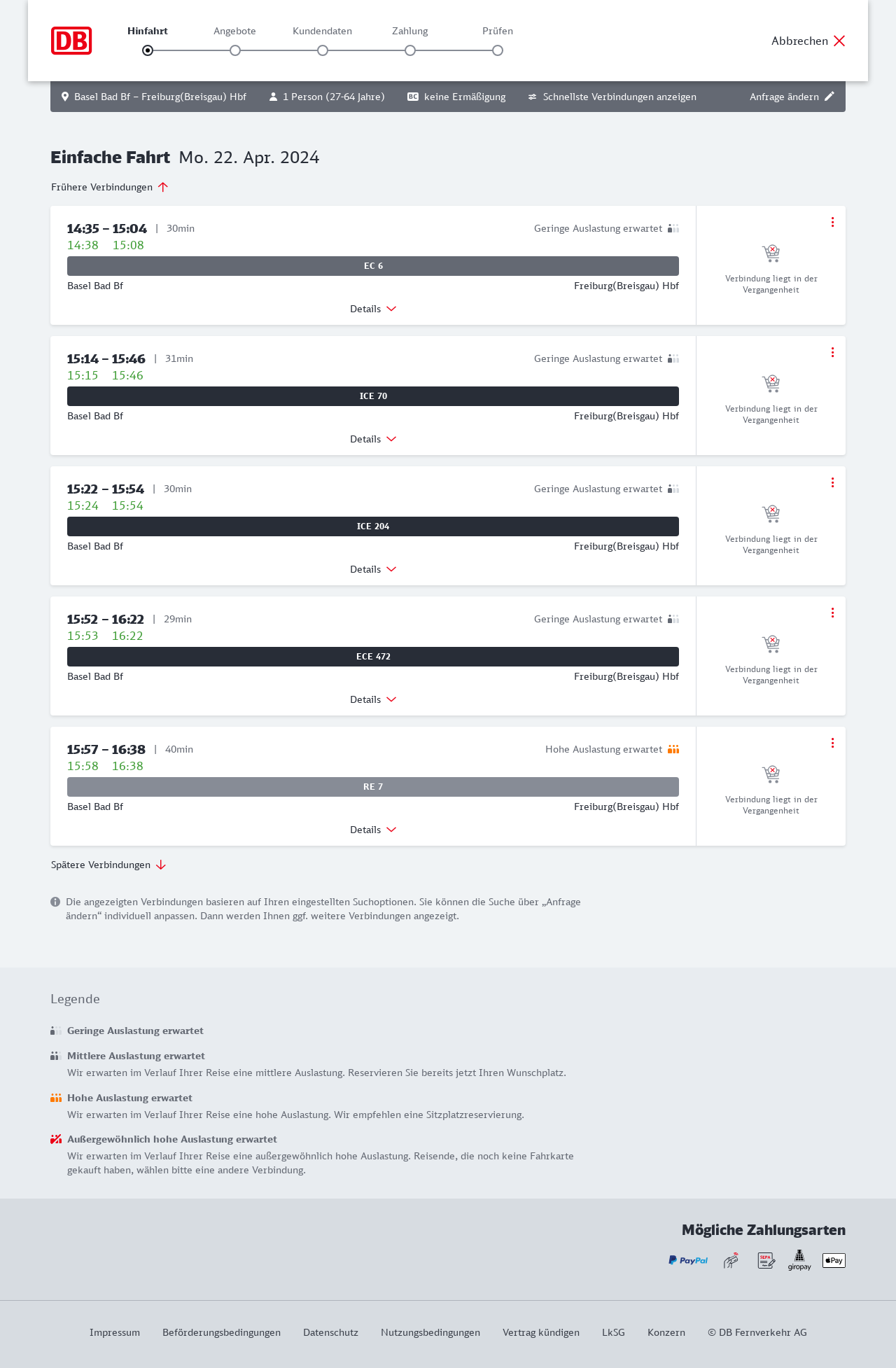This screenshot has height=1368, width=896.
Task: Load later connections via Spätere Verbindungen
Action: point(108,865)
